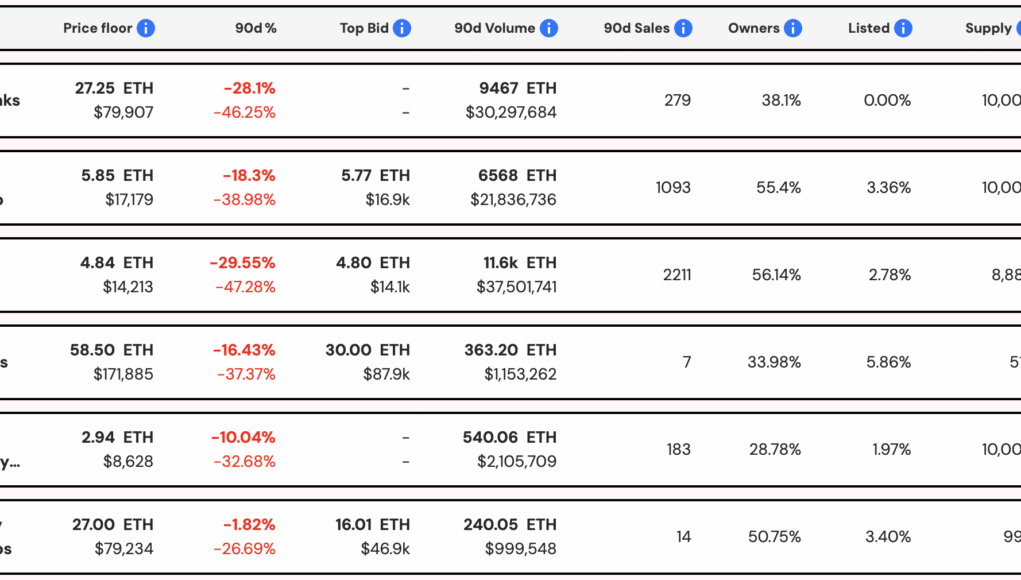Click the Listed column info icon
Viewport: 1021px width, 580px height.
click(x=903, y=28)
